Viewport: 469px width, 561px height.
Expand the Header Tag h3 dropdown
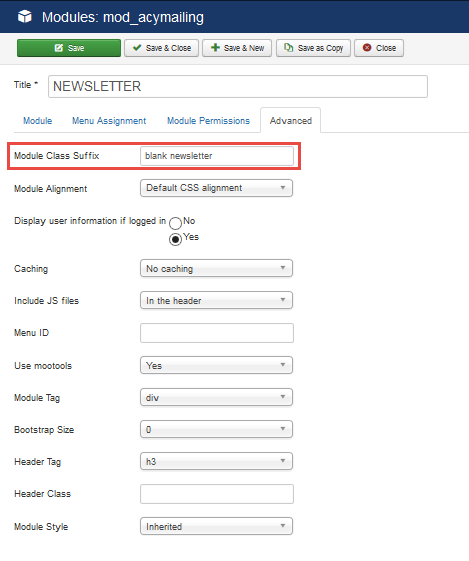[216, 461]
